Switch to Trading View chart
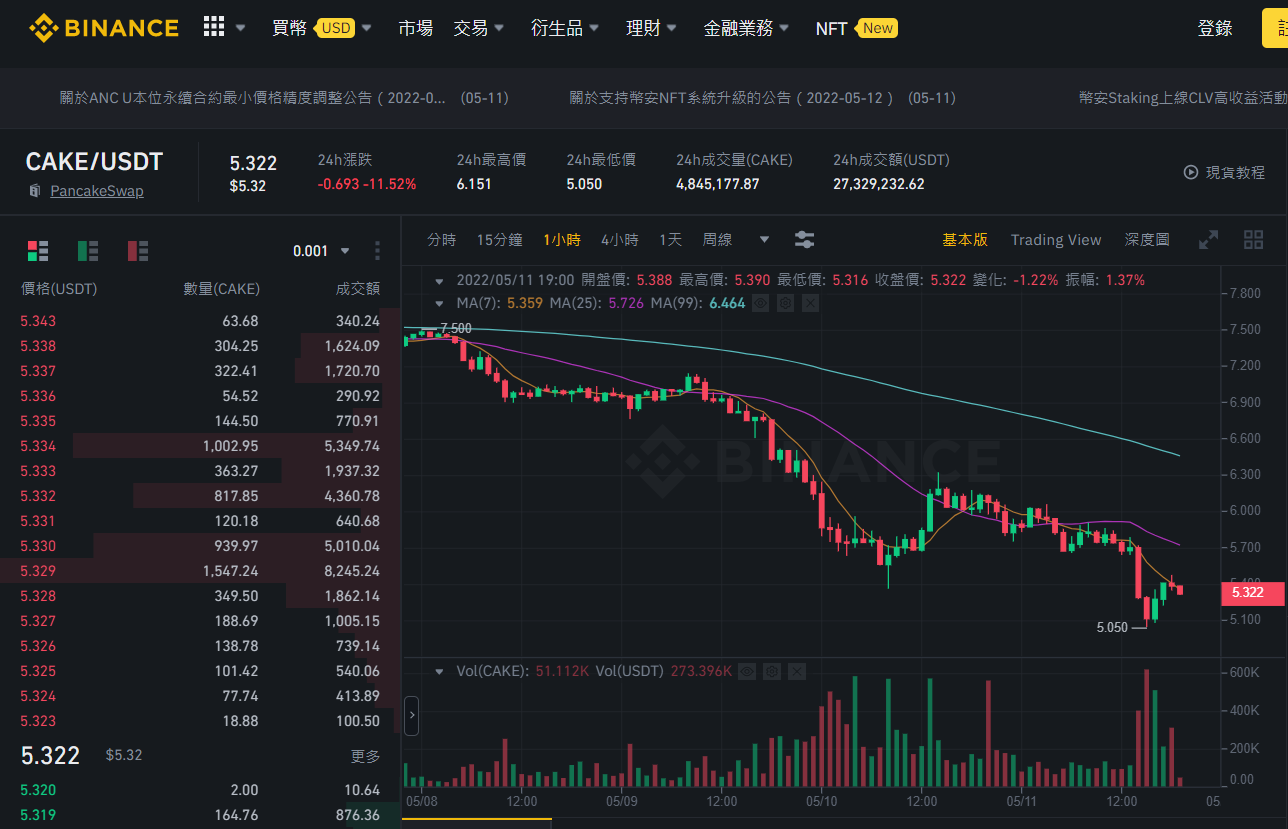 tap(1056, 240)
